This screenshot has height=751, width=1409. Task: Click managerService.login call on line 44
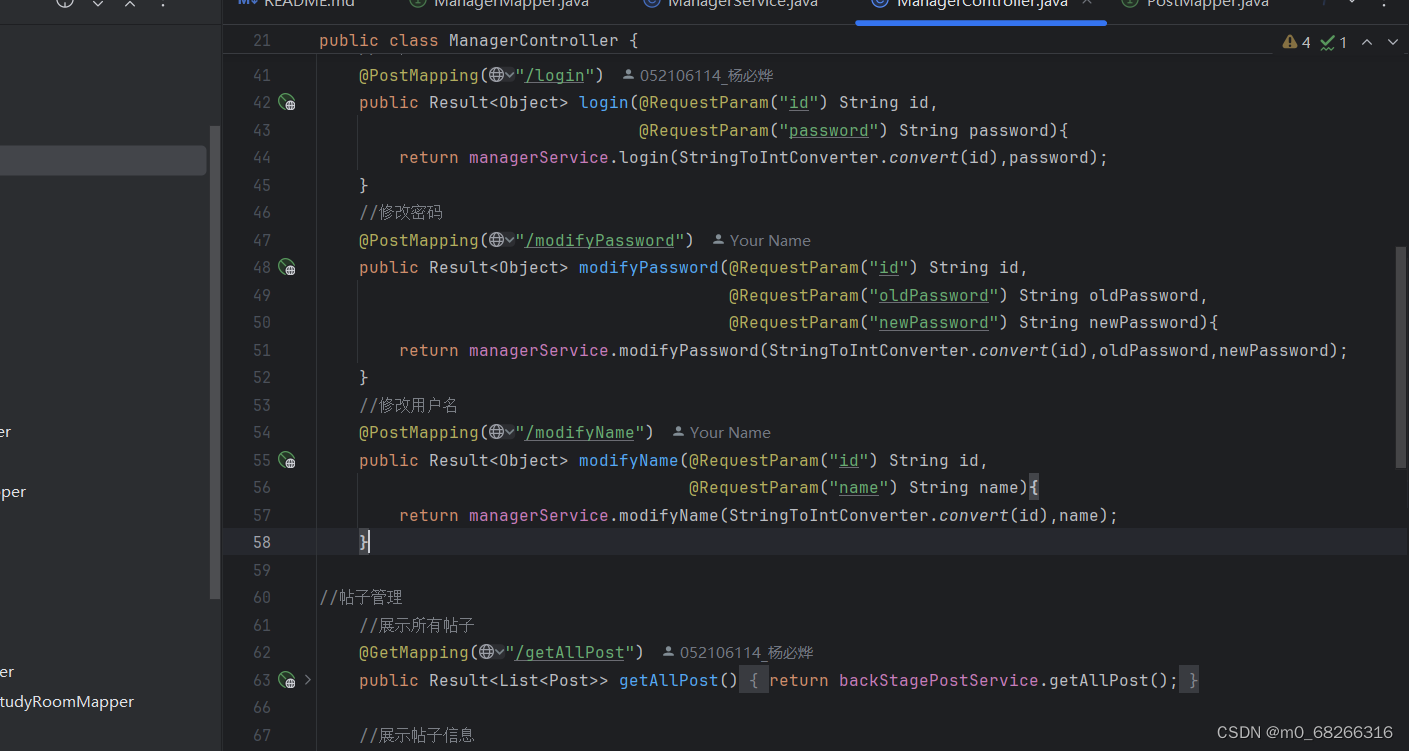click(x=569, y=157)
